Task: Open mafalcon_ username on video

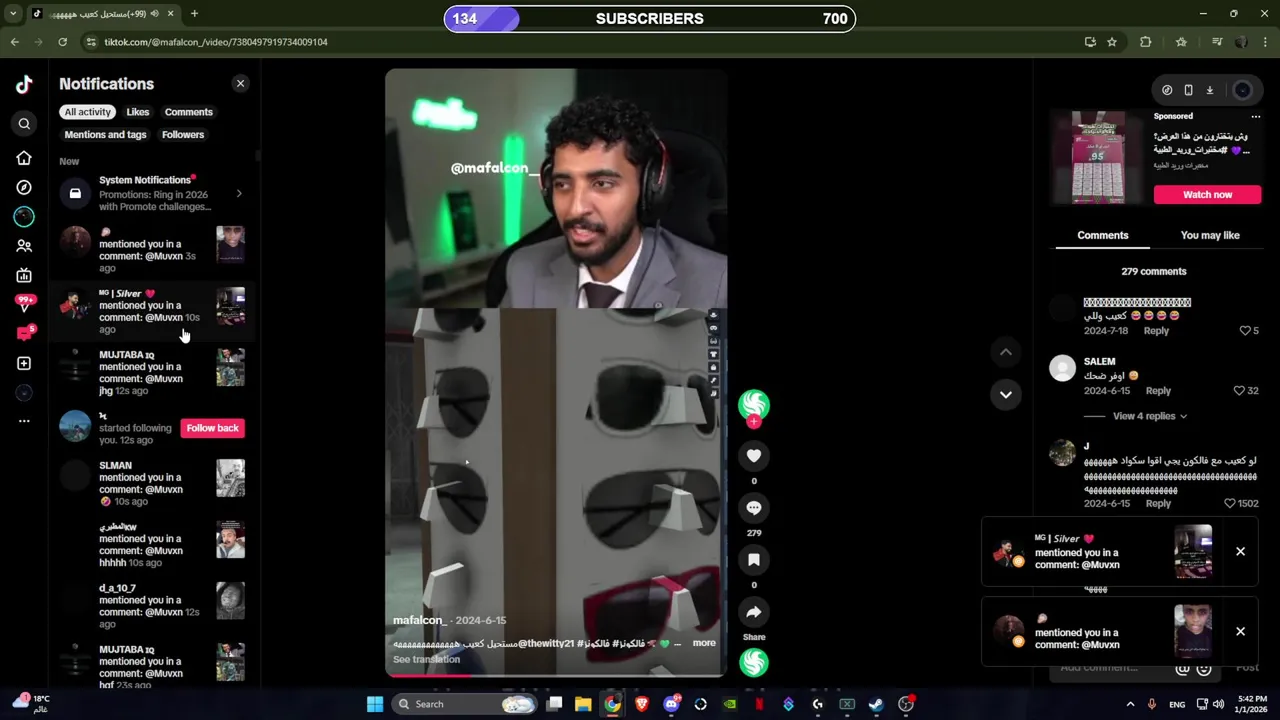Action: pos(420,621)
